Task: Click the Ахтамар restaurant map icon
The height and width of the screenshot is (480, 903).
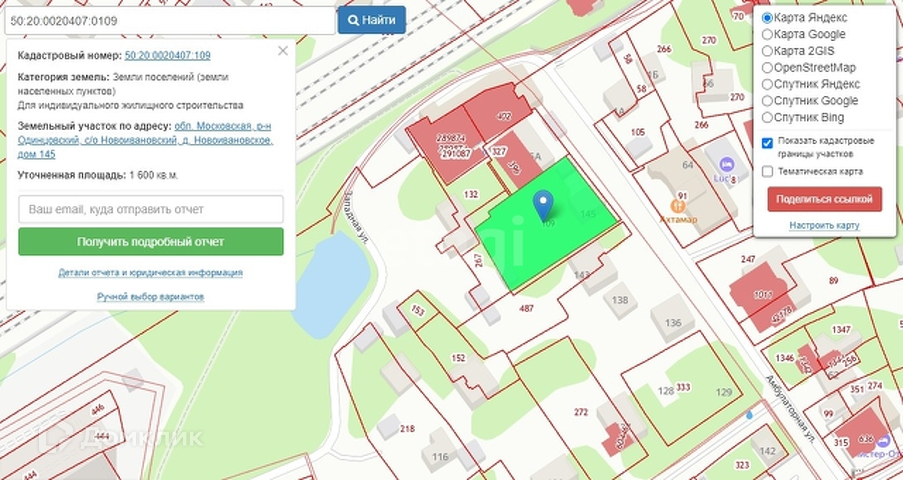Action: (678, 206)
